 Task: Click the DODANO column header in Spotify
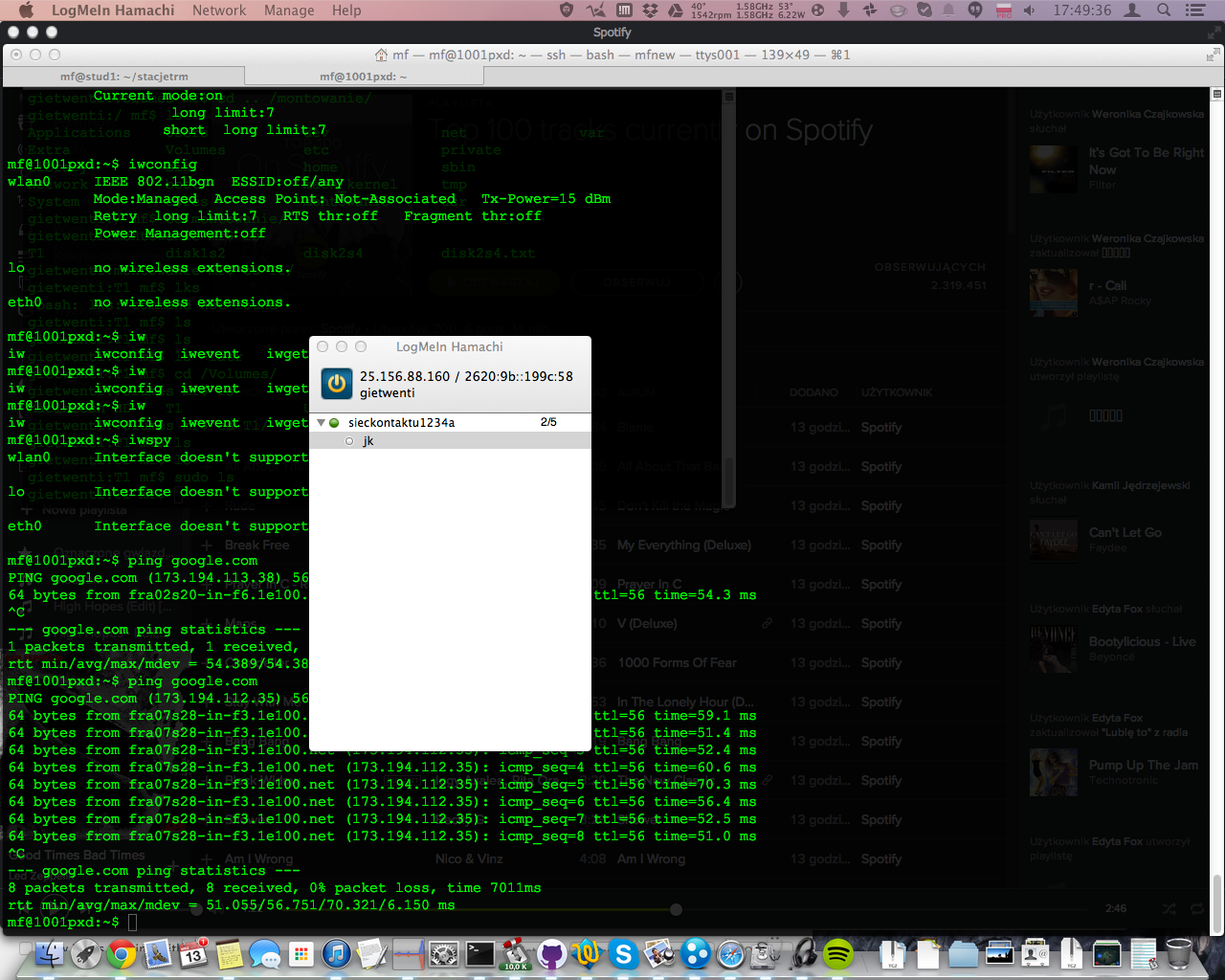[813, 392]
